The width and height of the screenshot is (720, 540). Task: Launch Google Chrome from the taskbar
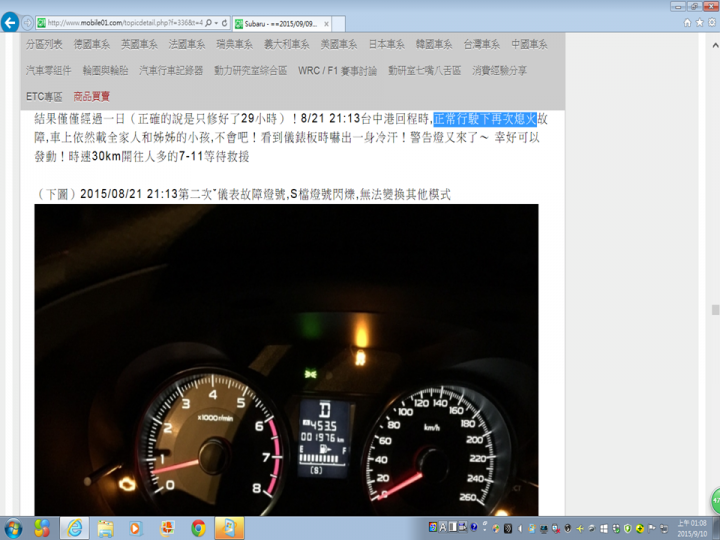click(198, 529)
